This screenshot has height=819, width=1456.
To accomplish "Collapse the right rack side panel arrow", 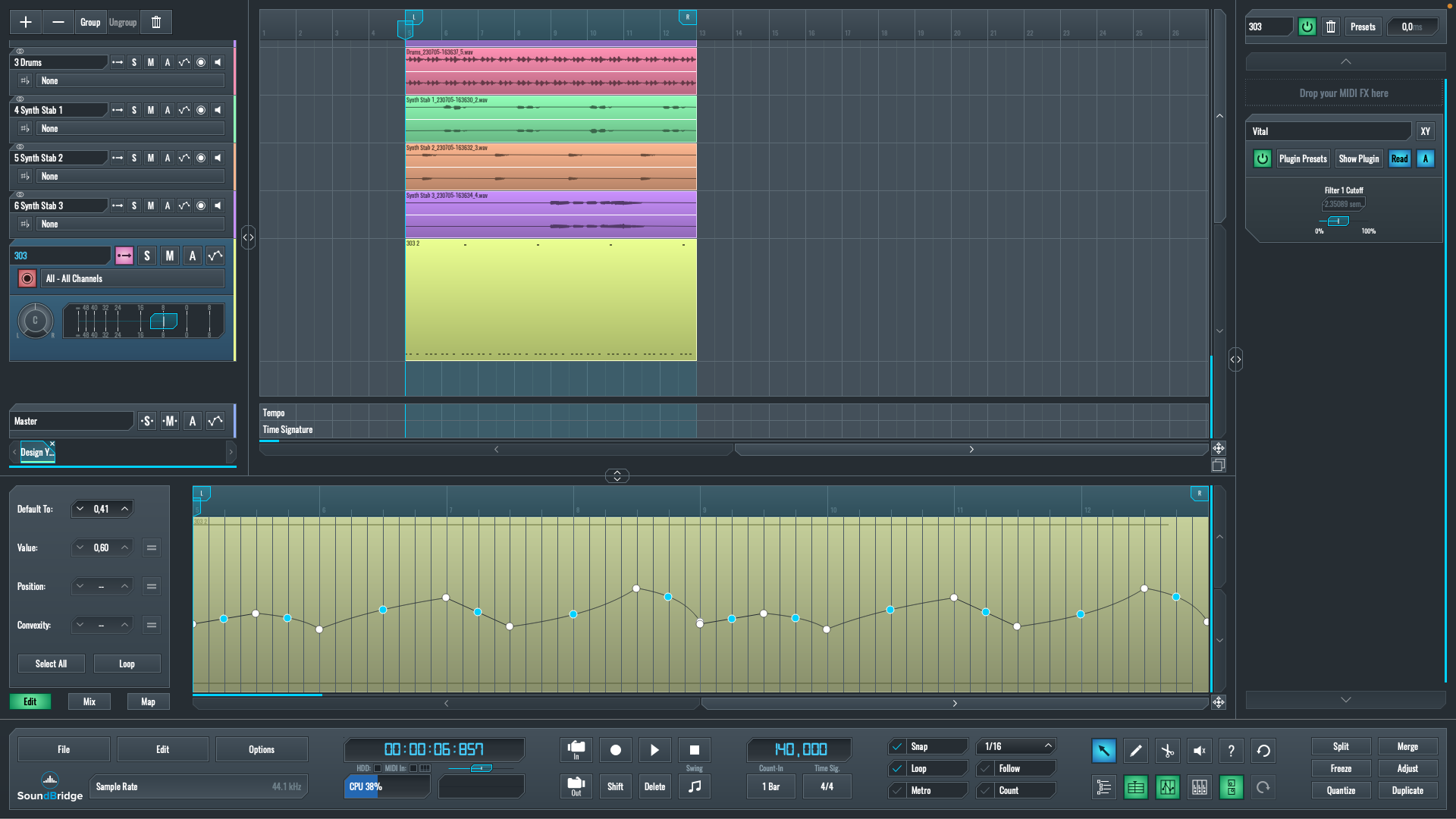I will (x=1235, y=359).
